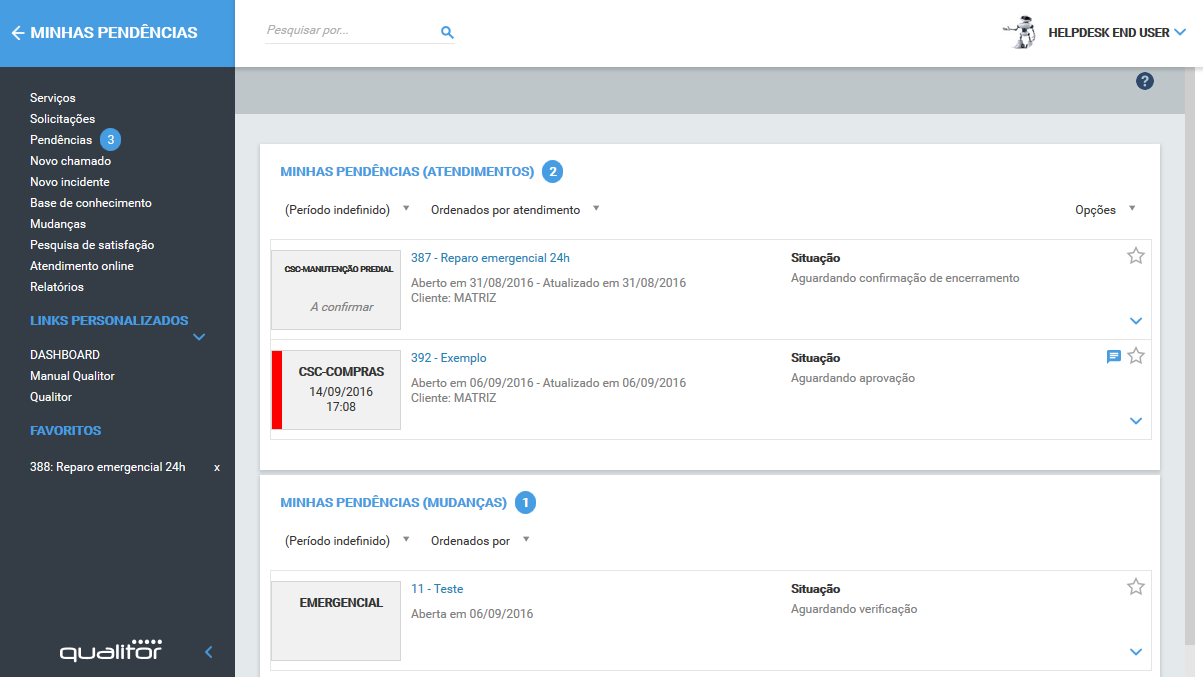Open the Período indefinido dropdown in Atendimentos
Viewport: 1203px width, 677px height.
click(x=347, y=210)
